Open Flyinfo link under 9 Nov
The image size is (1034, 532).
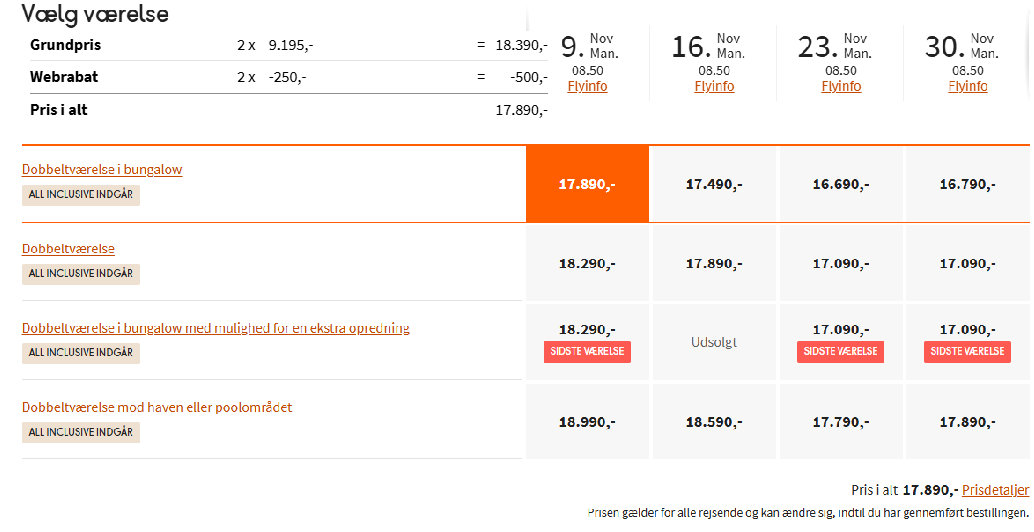(x=587, y=86)
